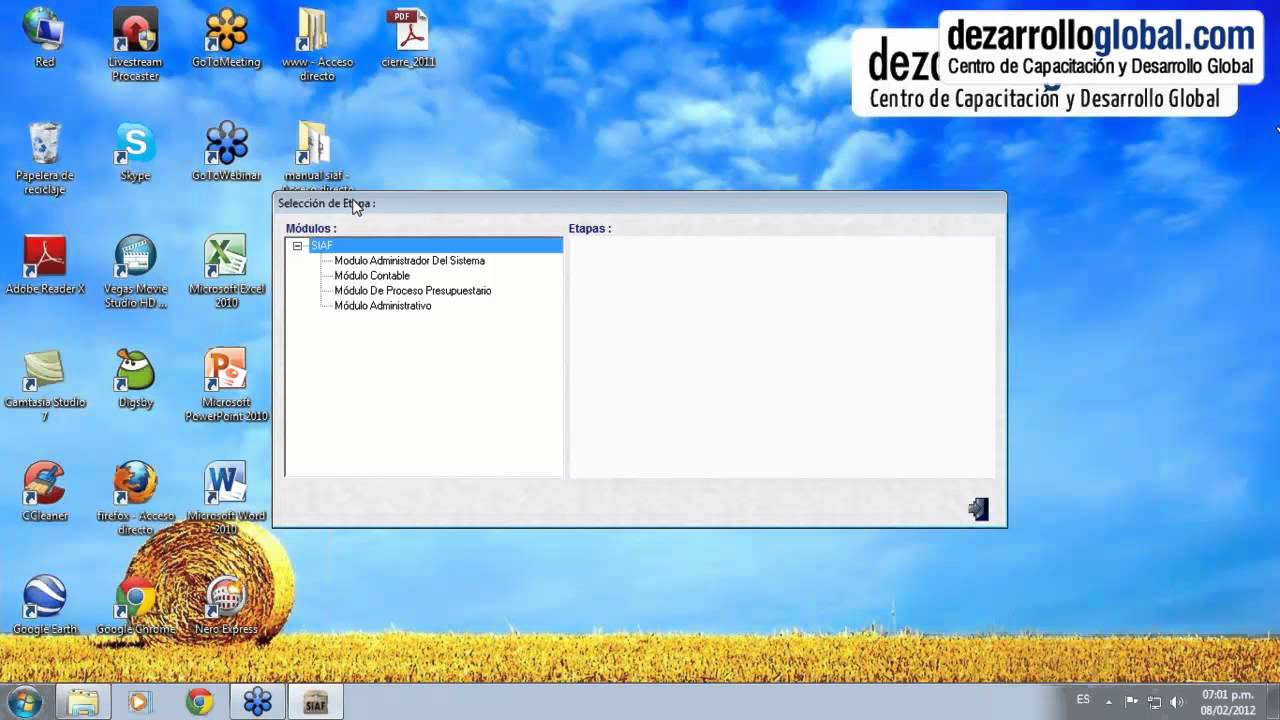Viewport: 1280px width, 720px height.
Task: Open the volume speaker tray icon
Action: [x=1177, y=702]
